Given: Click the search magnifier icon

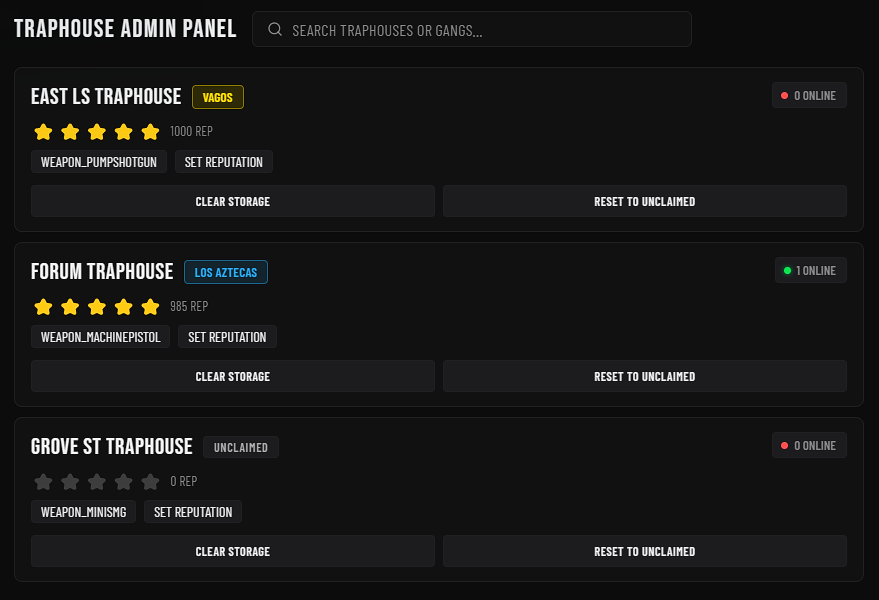Looking at the screenshot, I should (x=275, y=29).
